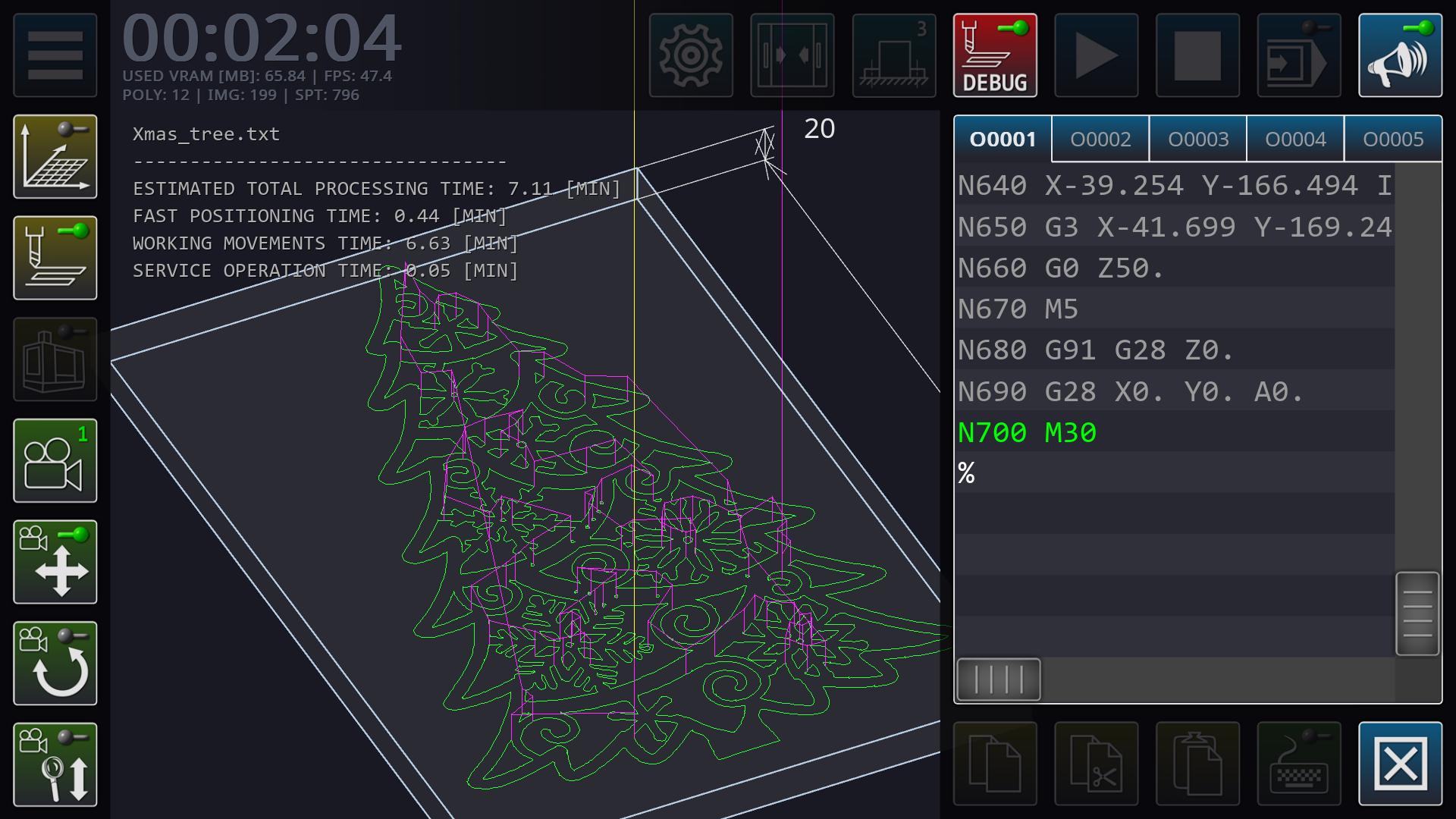
Task: Switch to the O0002 program tab
Action: click(1100, 139)
